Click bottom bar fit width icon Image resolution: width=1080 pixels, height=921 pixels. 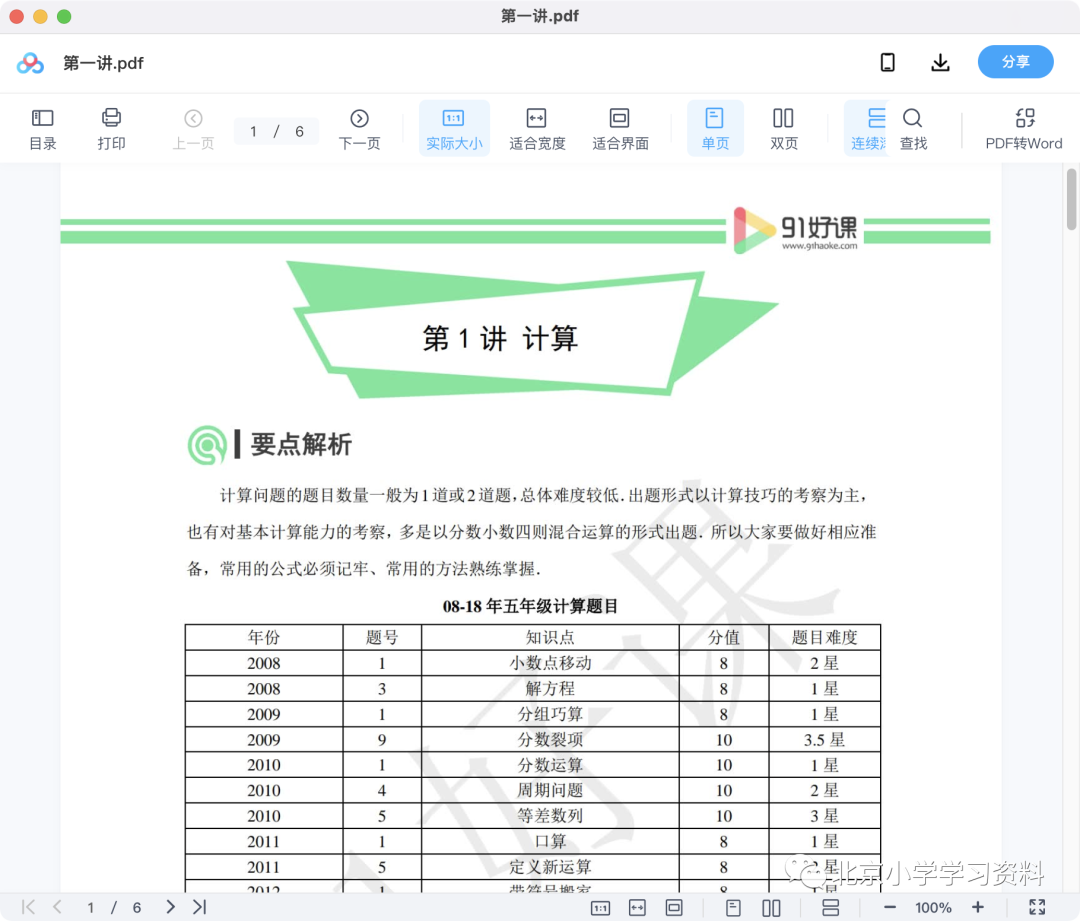pos(637,908)
